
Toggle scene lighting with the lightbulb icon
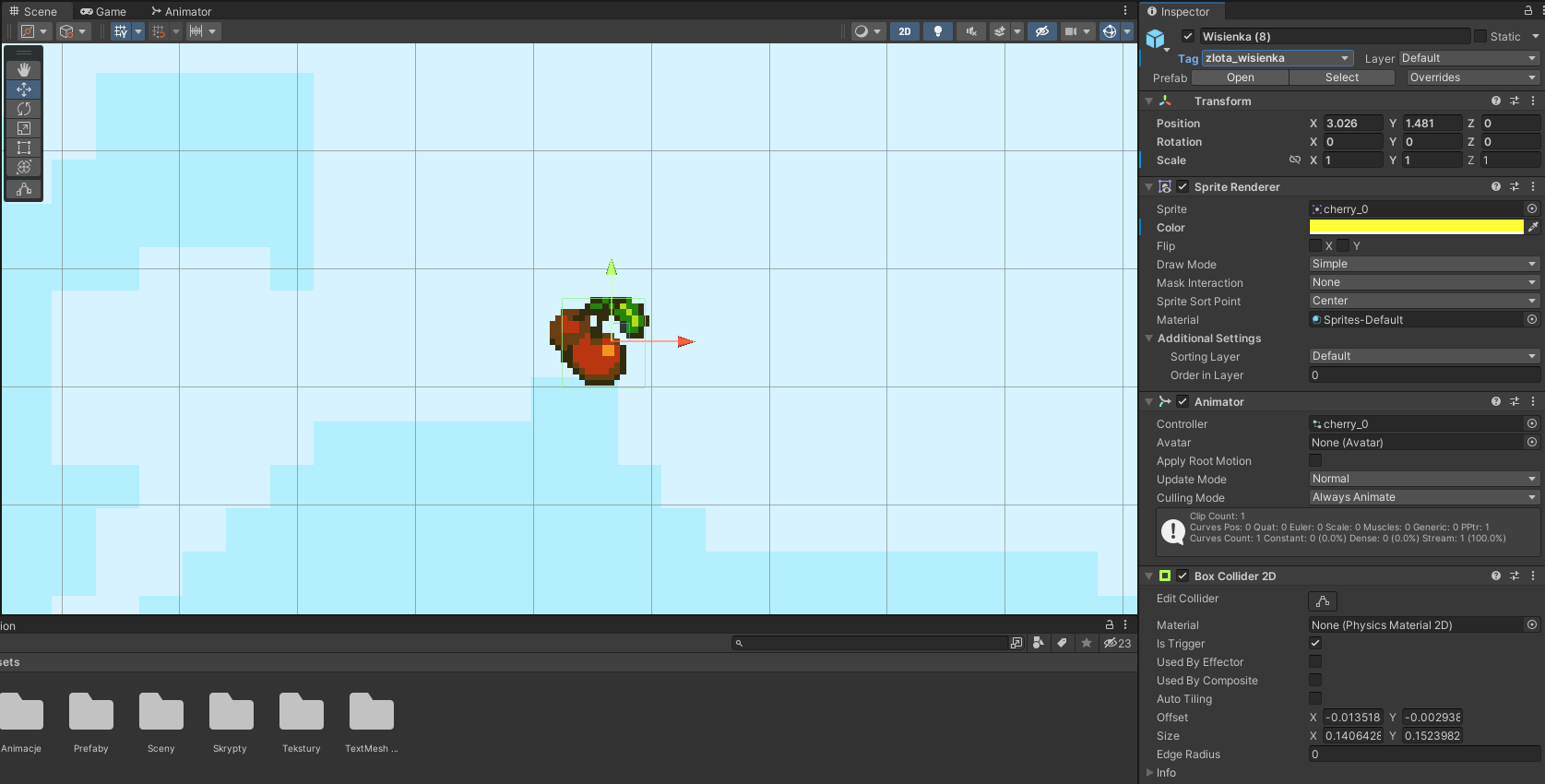[938, 31]
